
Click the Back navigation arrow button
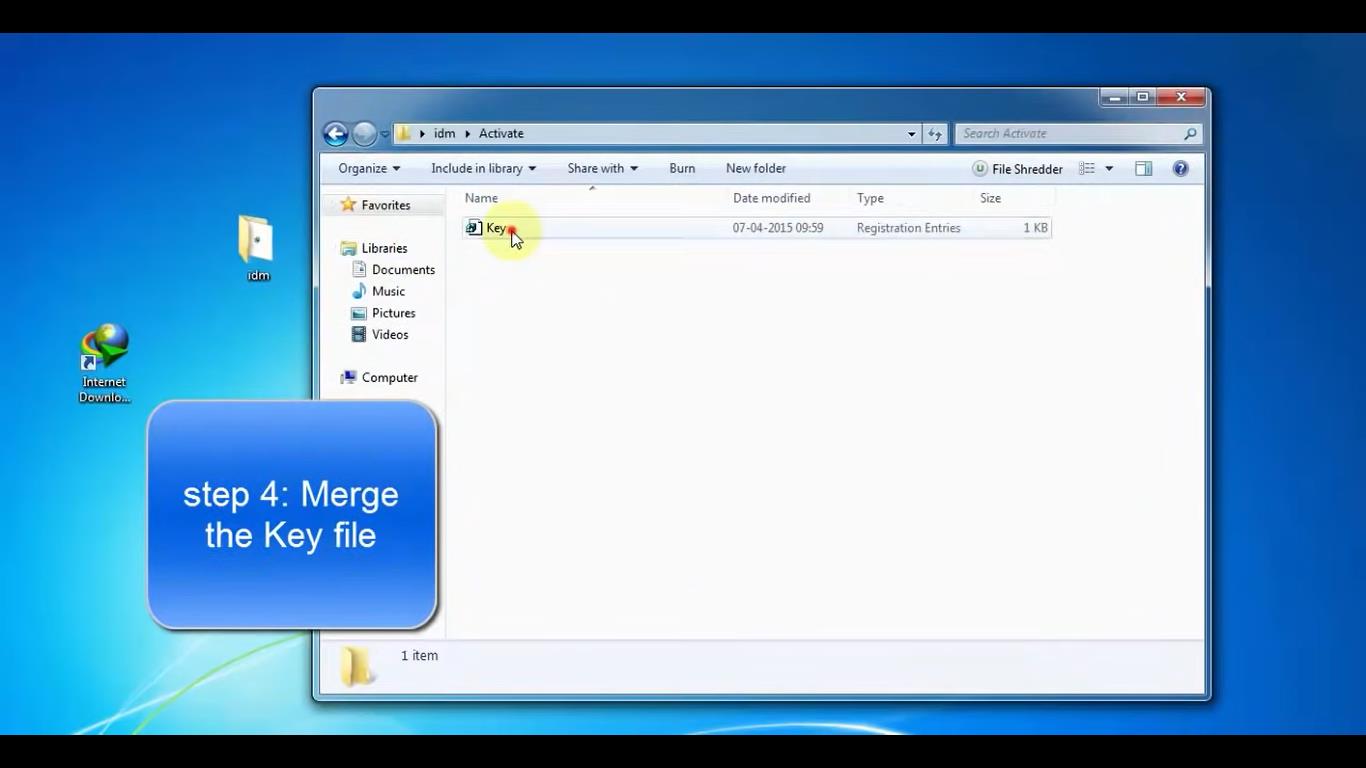pos(336,134)
